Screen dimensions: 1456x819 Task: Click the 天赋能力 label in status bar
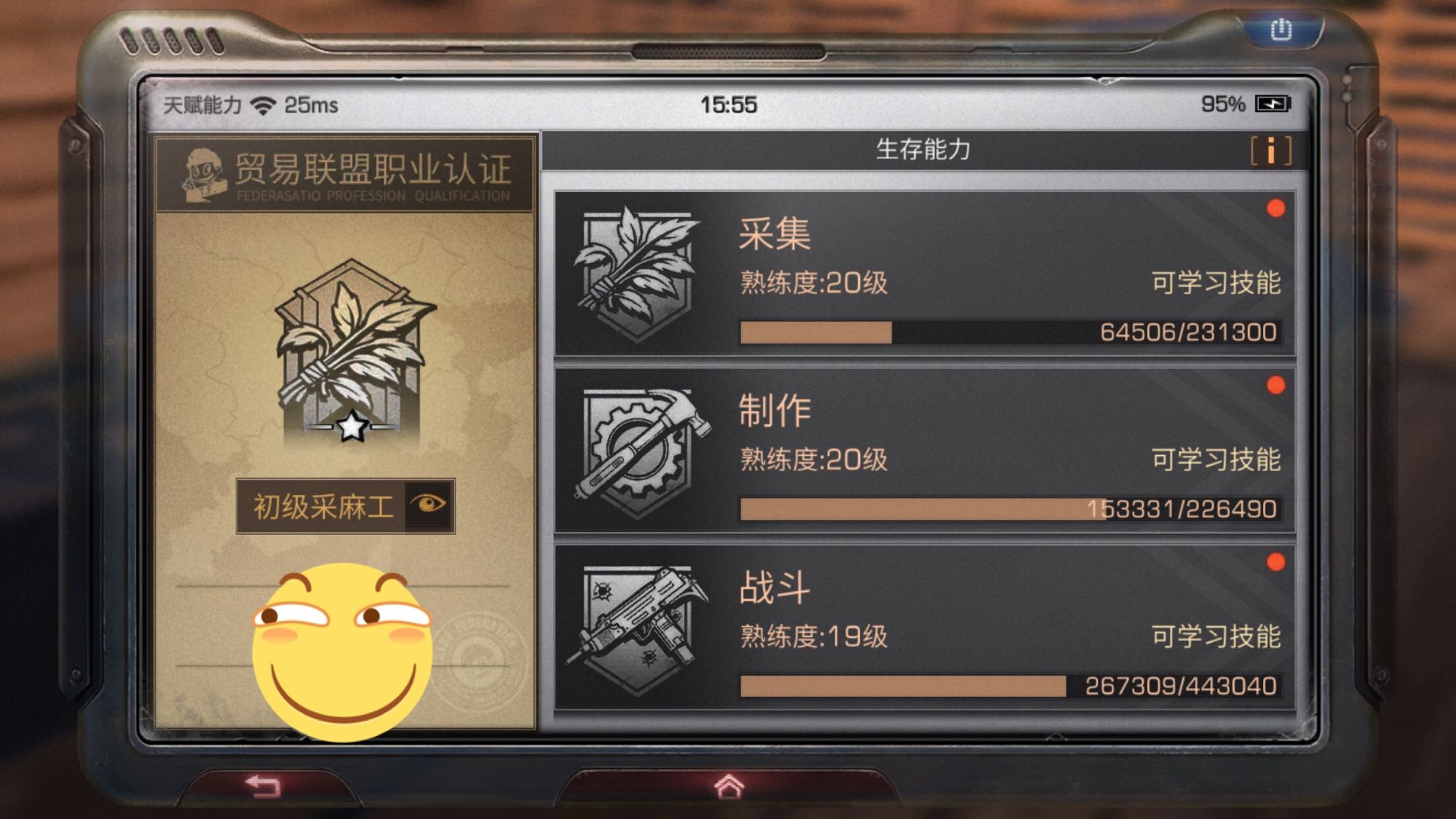[x=202, y=105]
